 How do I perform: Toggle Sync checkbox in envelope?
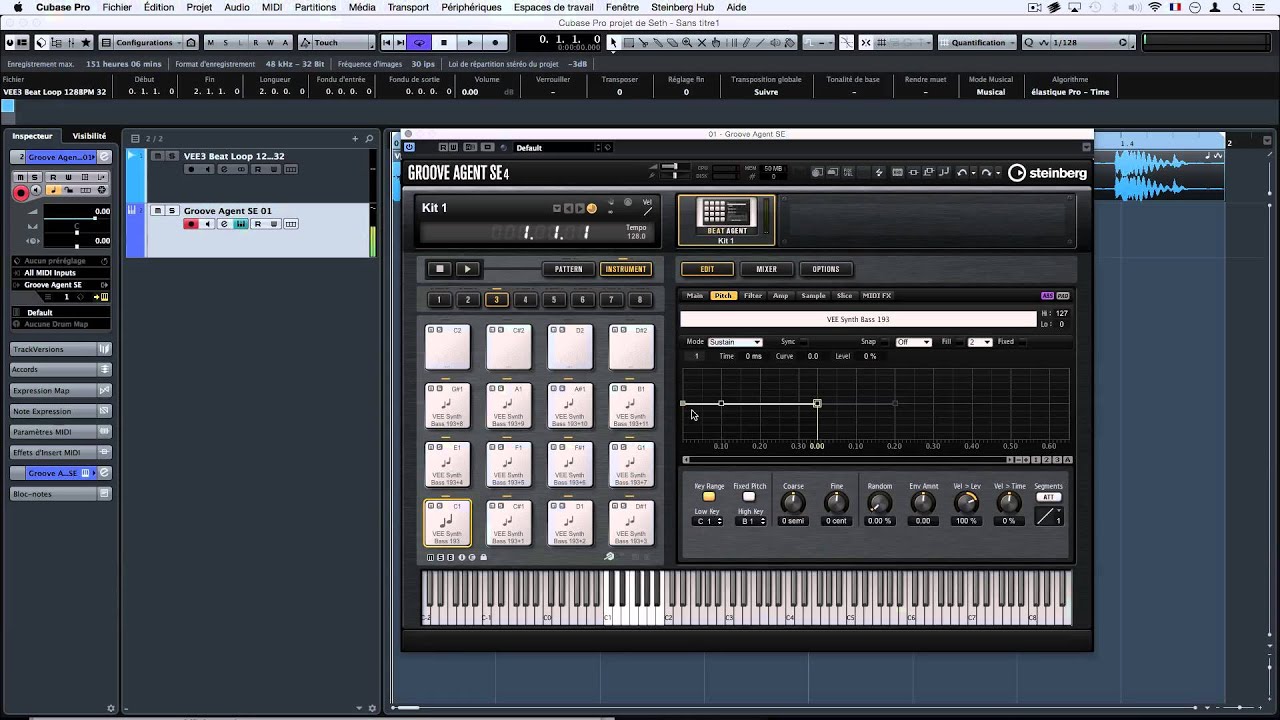pos(803,342)
